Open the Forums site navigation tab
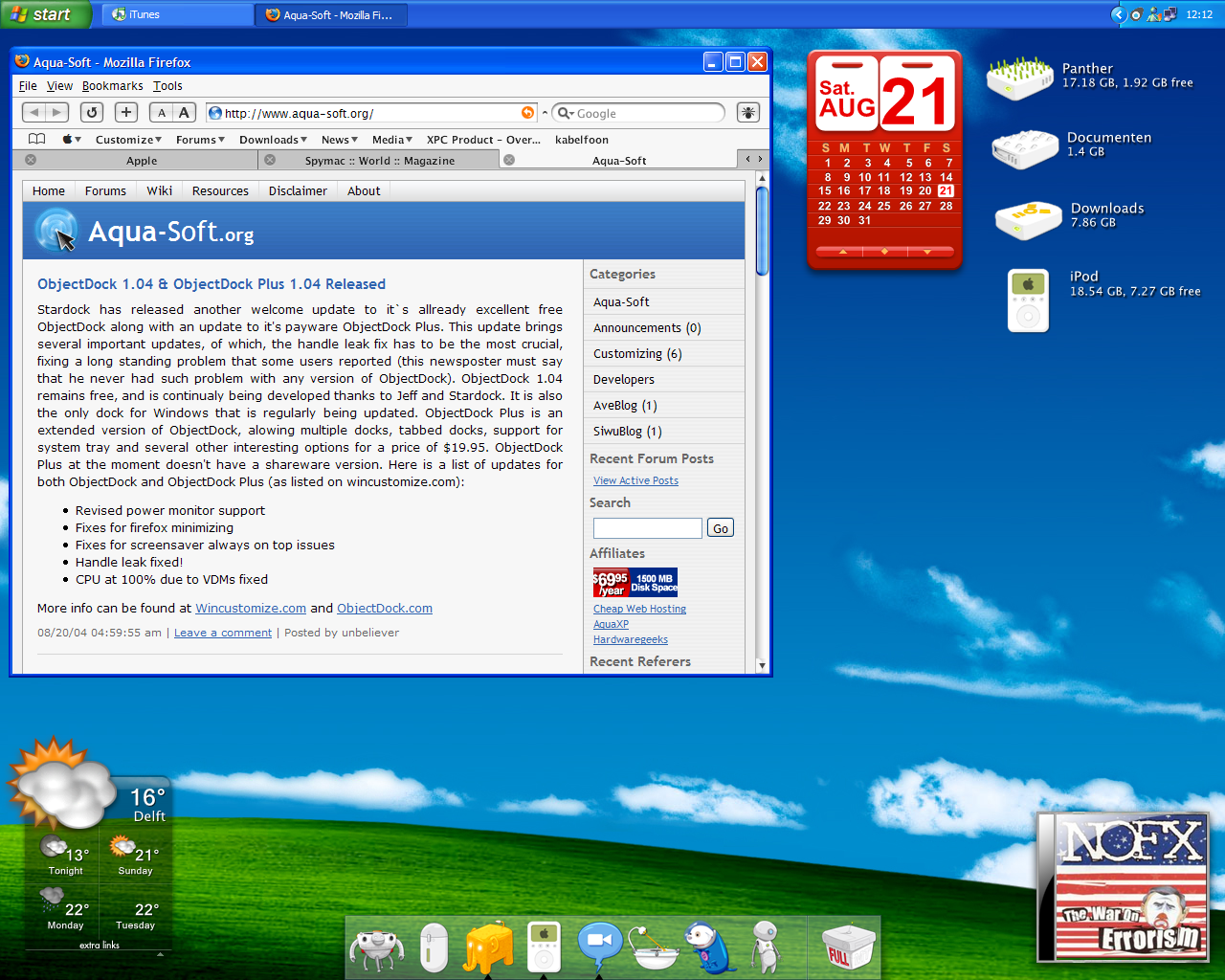Image resolution: width=1225 pixels, height=980 pixels. [x=105, y=190]
